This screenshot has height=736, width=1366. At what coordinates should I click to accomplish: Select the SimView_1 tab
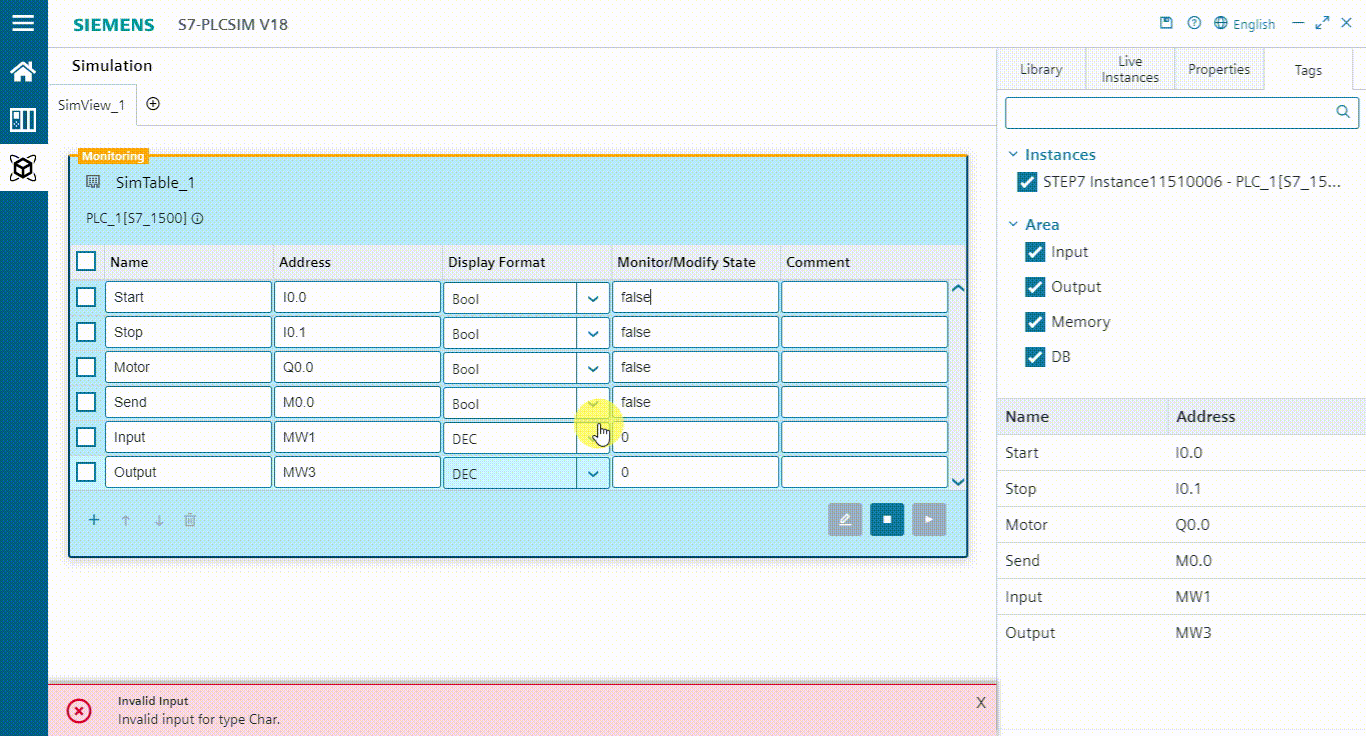click(x=91, y=105)
